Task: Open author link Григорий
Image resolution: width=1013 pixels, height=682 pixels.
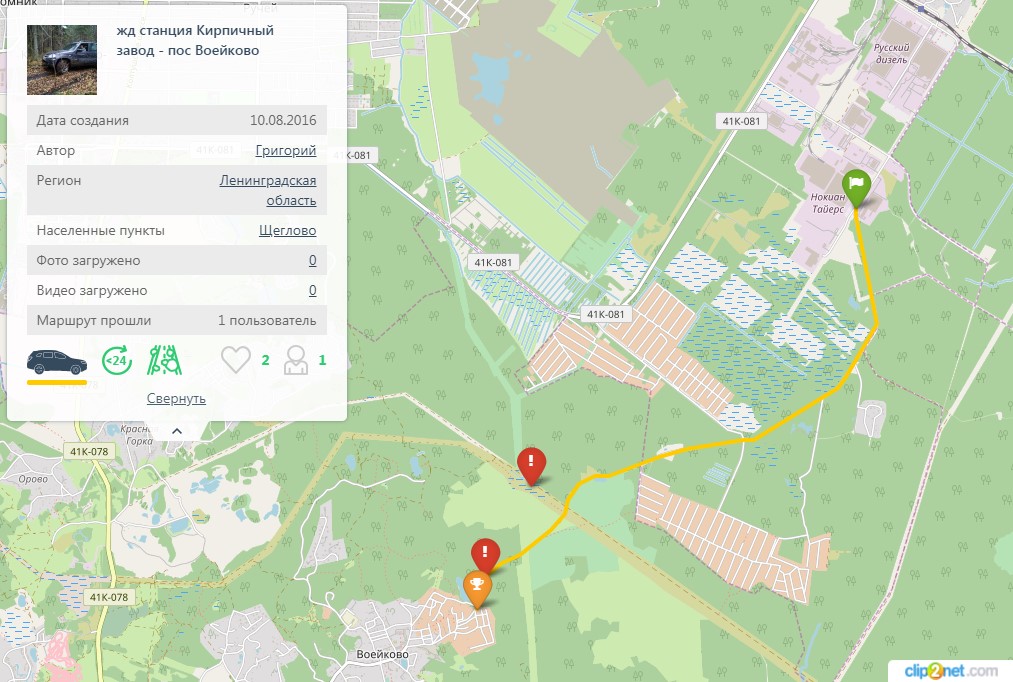Action: click(x=286, y=150)
